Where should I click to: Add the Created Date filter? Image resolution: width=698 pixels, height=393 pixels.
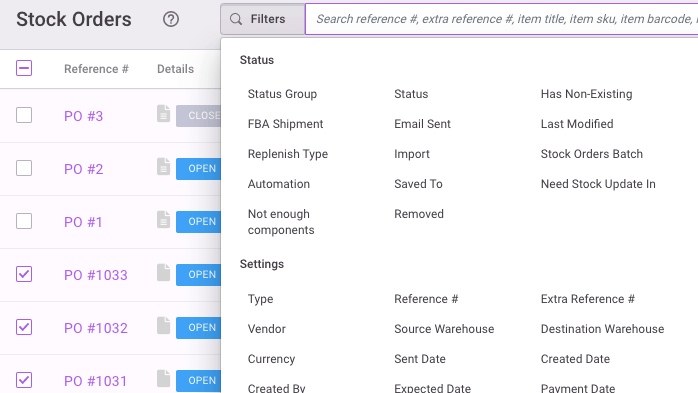coord(575,359)
